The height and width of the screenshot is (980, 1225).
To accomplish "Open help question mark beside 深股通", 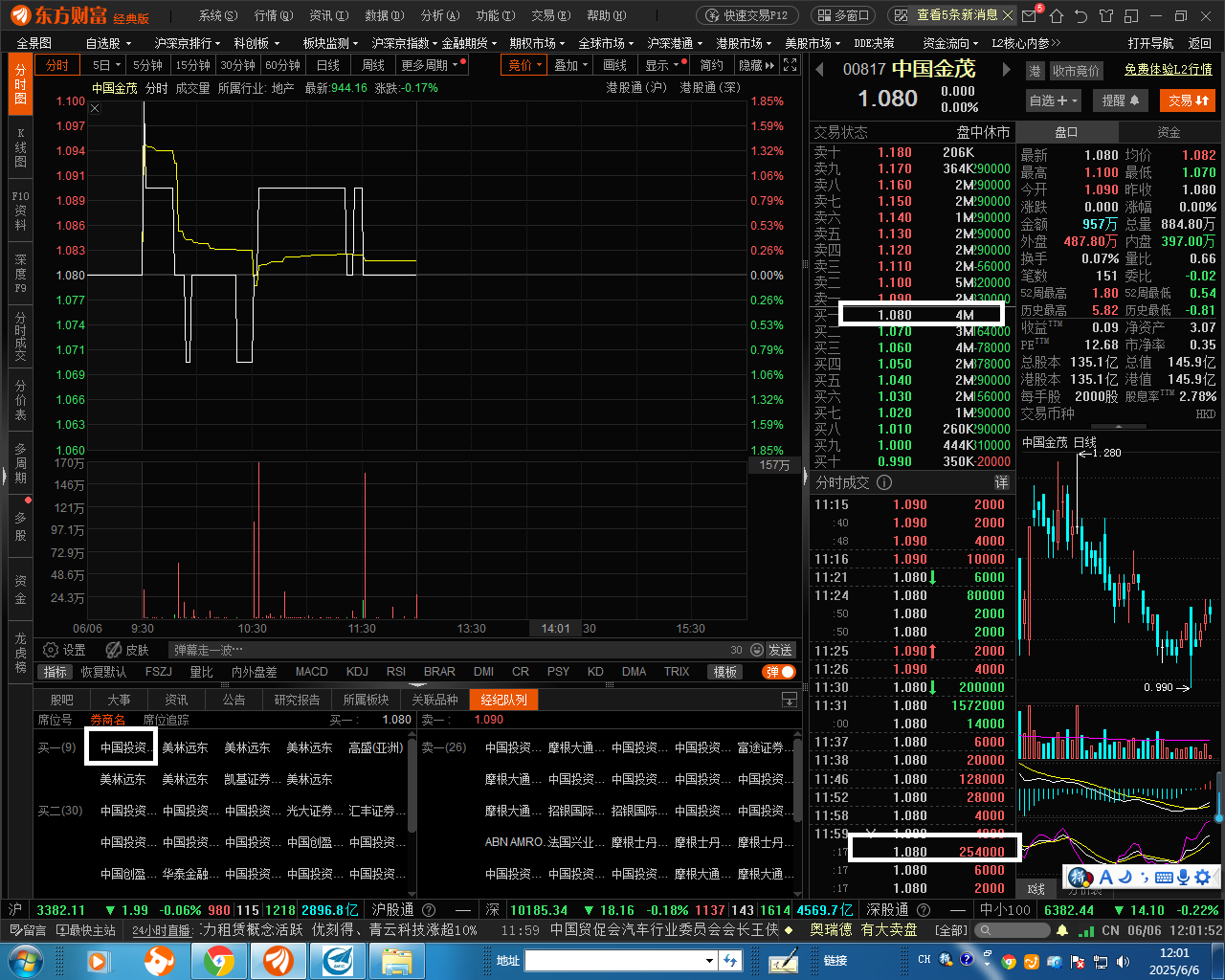I will [924, 910].
